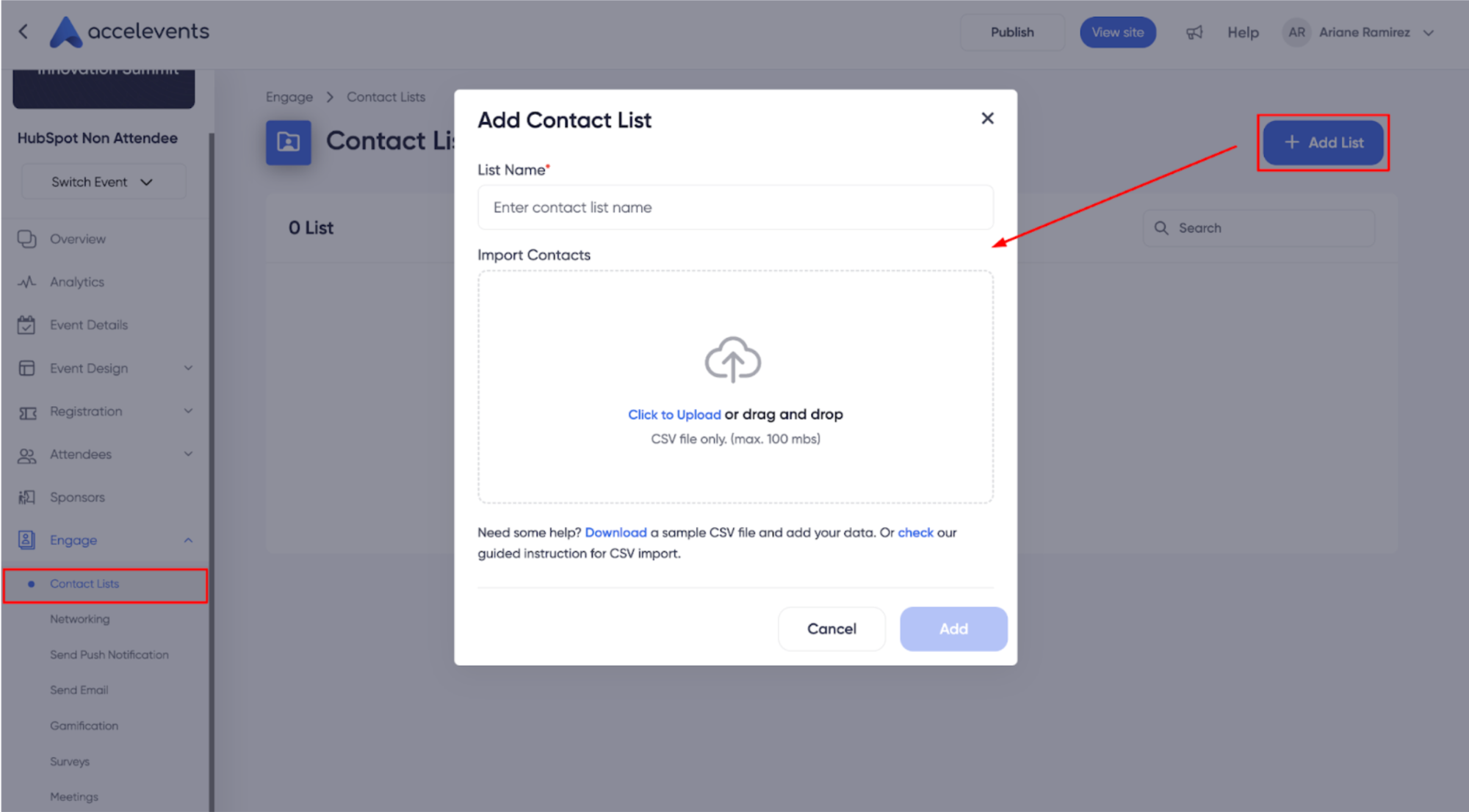Close the Add Contact List dialog
This screenshot has height=812, width=1469.
[987, 118]
